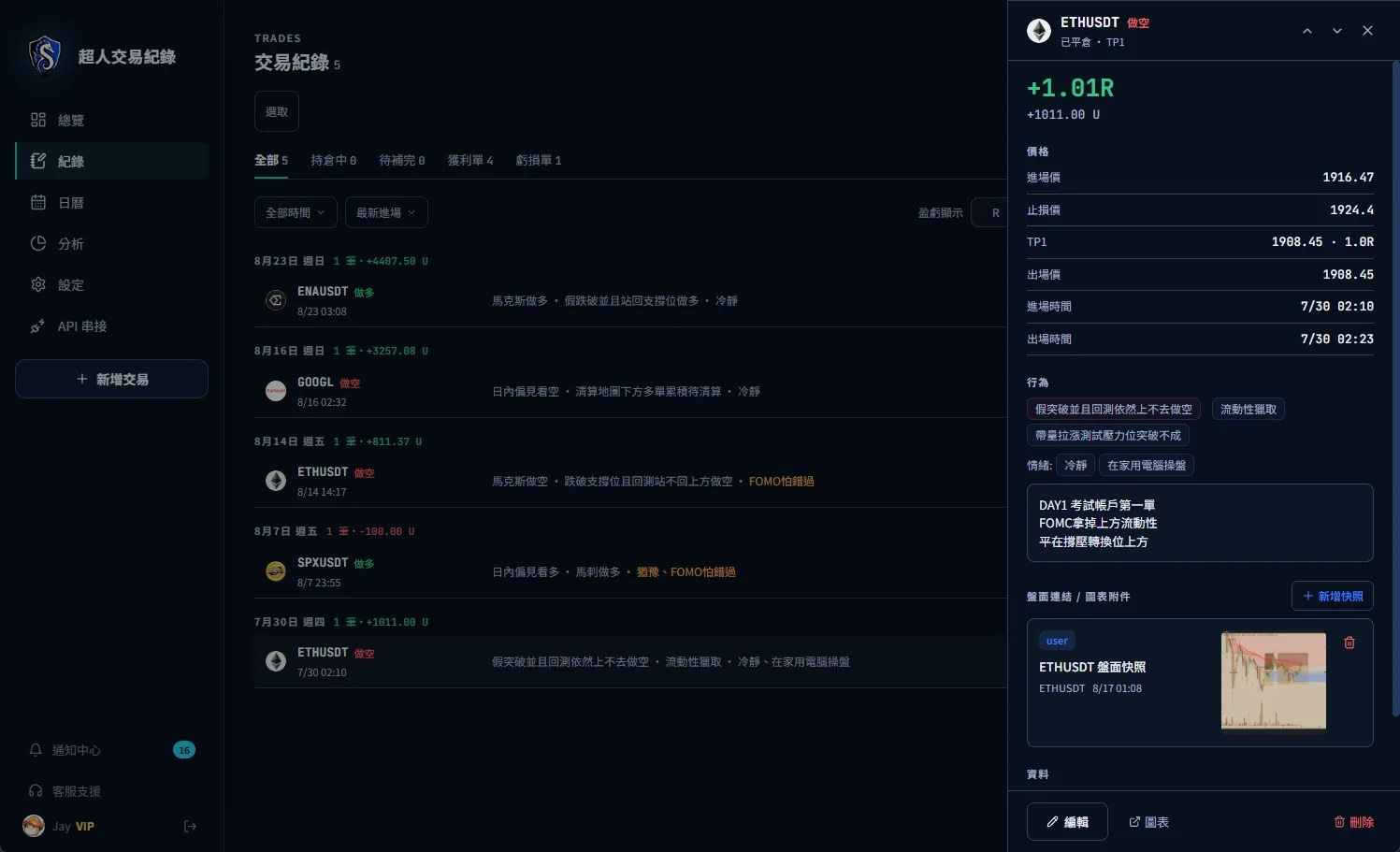This screenshot has height=852, width=1400.
Task: Go to previous trade with up chevron
Action: pos(1307,31)
